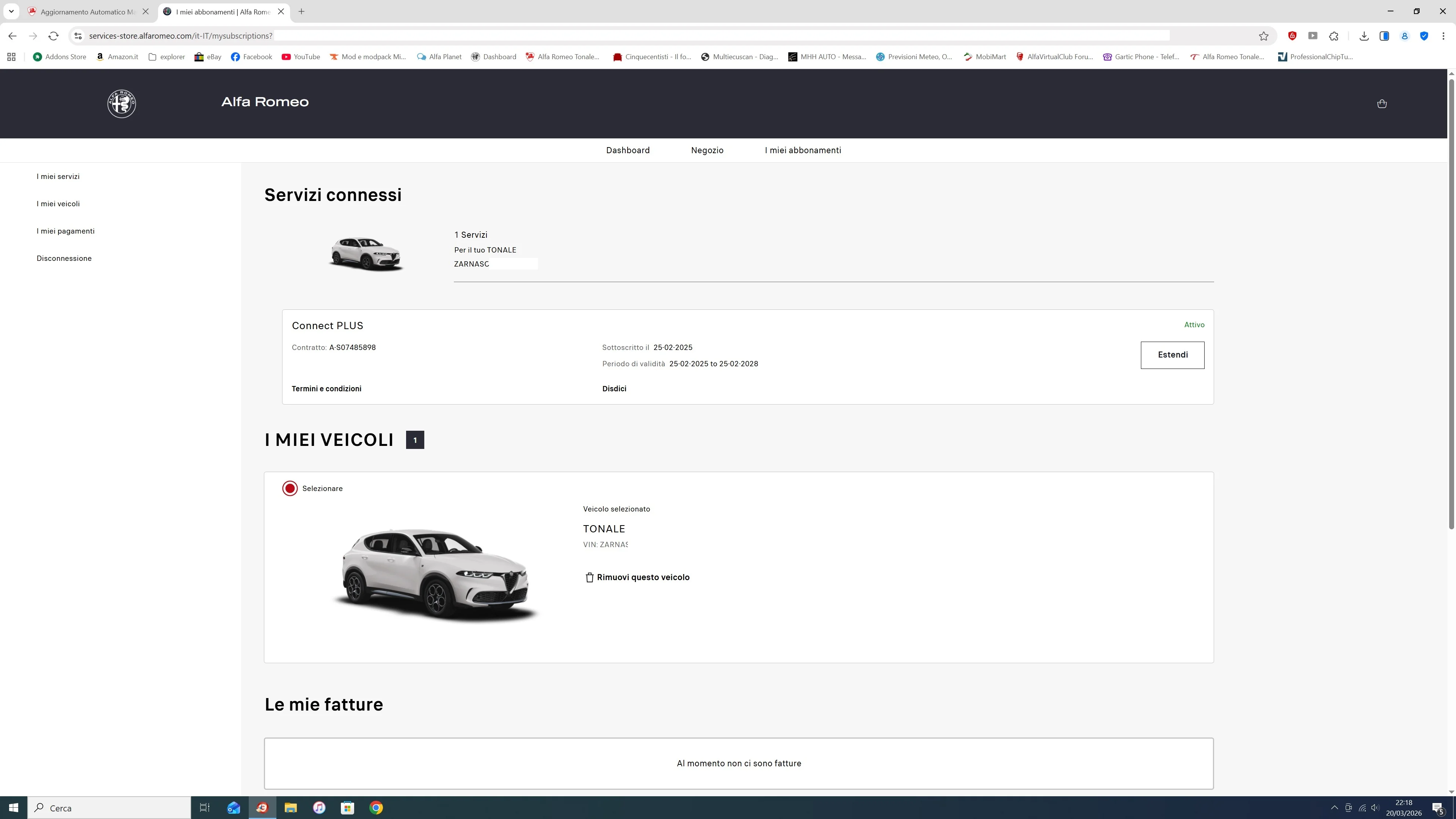The height and width of the screenshot is (819, 1456).
Task: Click the Attivo status label
Action: 1194,325
